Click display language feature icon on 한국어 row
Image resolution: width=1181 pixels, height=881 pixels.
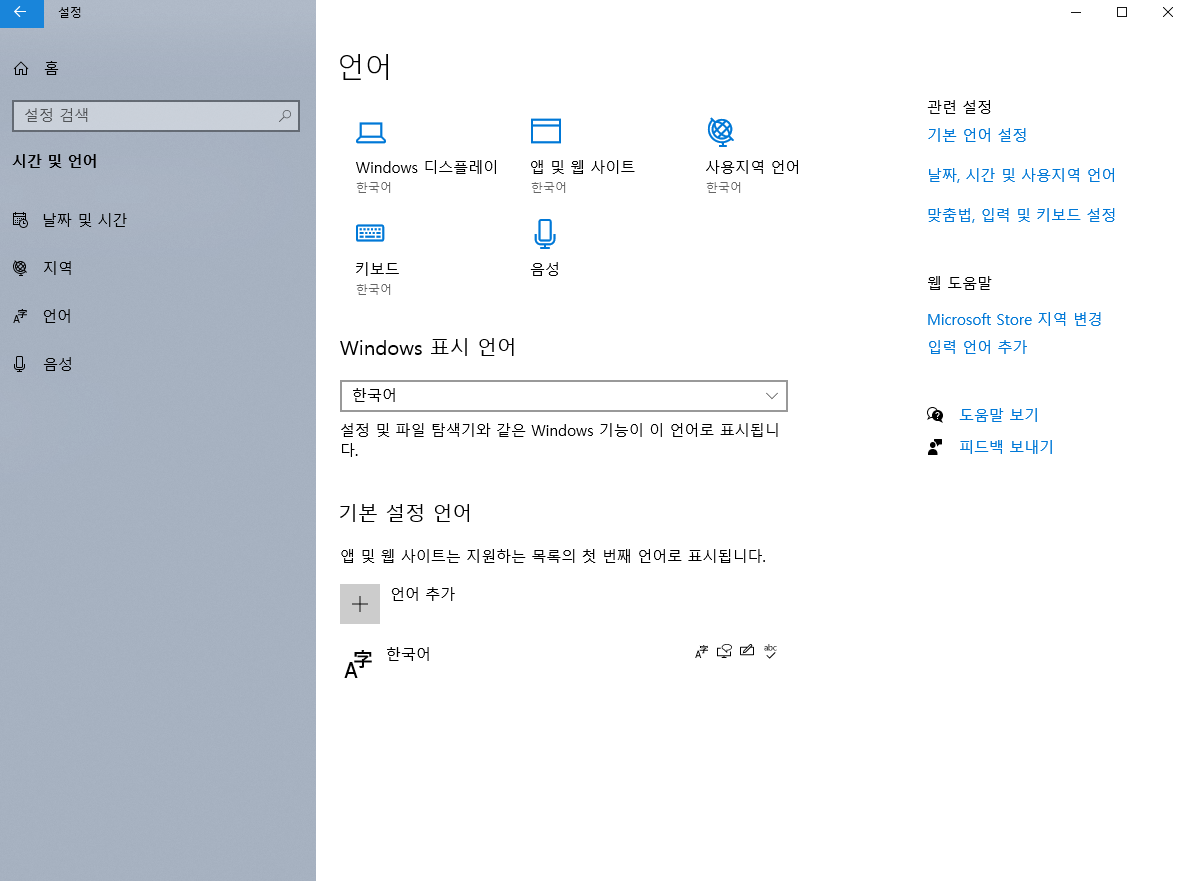click(701, 651)
